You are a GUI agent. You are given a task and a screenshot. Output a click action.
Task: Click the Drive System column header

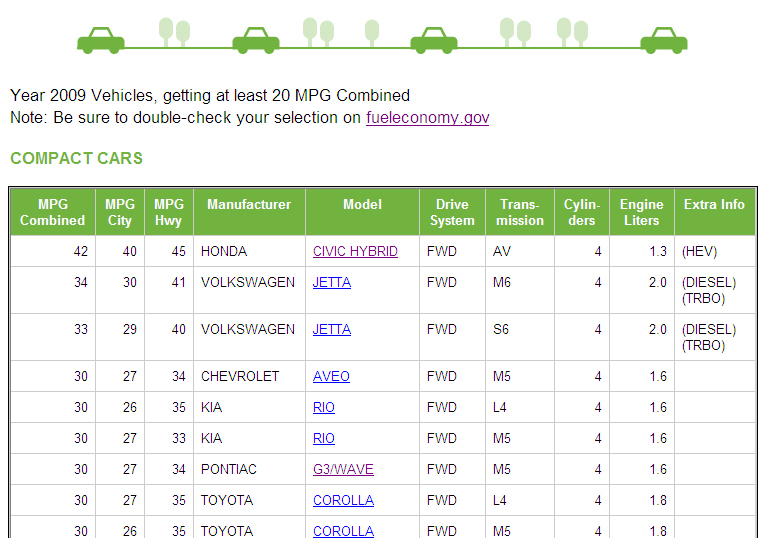(x=452, y=212)
